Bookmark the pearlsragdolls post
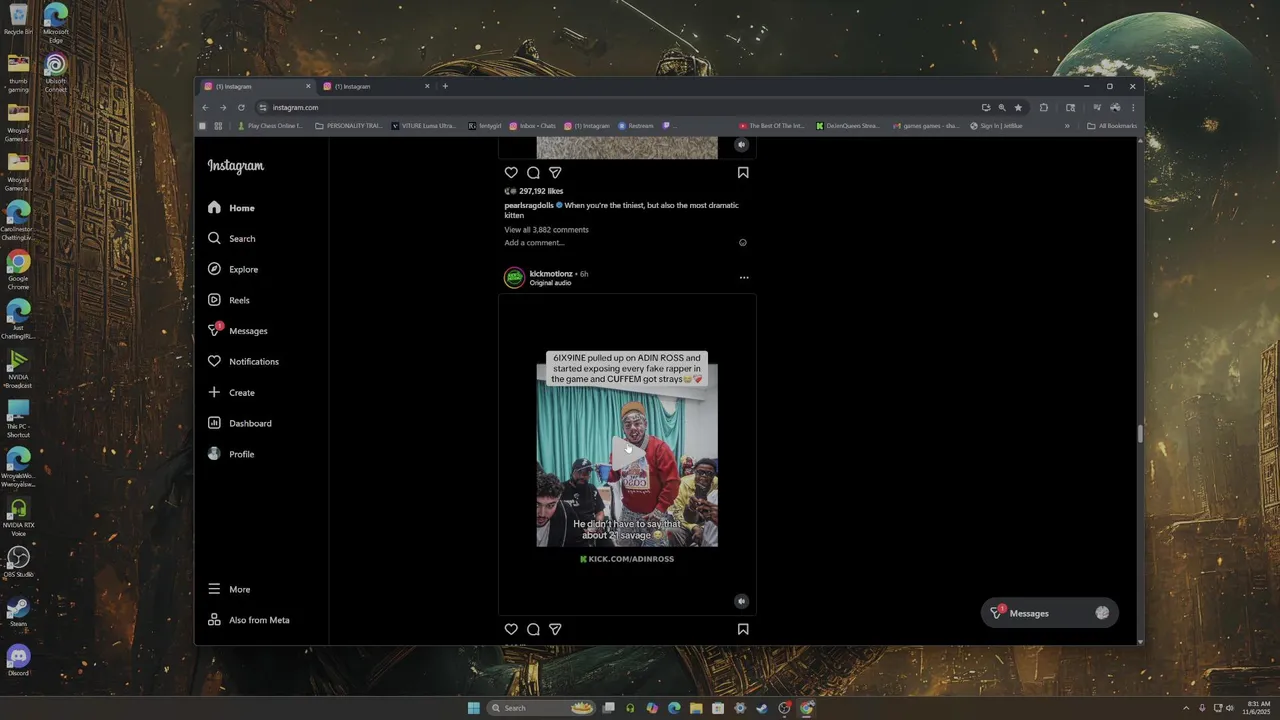Image resolution: width=1280 pixels, height=720 pixels. click(x=743, y=172)
